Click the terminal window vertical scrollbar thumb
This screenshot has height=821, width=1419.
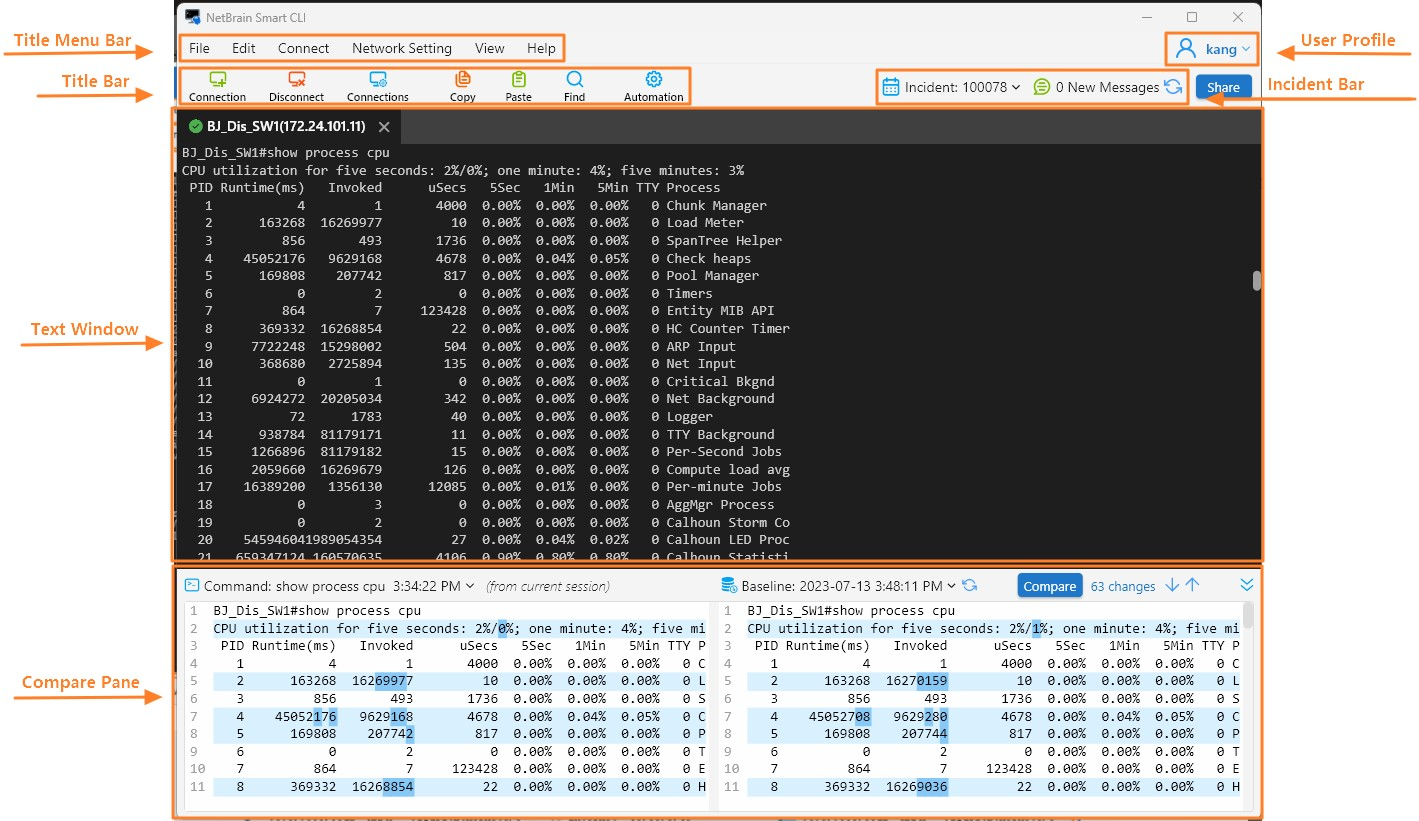tap(1256, 281)
